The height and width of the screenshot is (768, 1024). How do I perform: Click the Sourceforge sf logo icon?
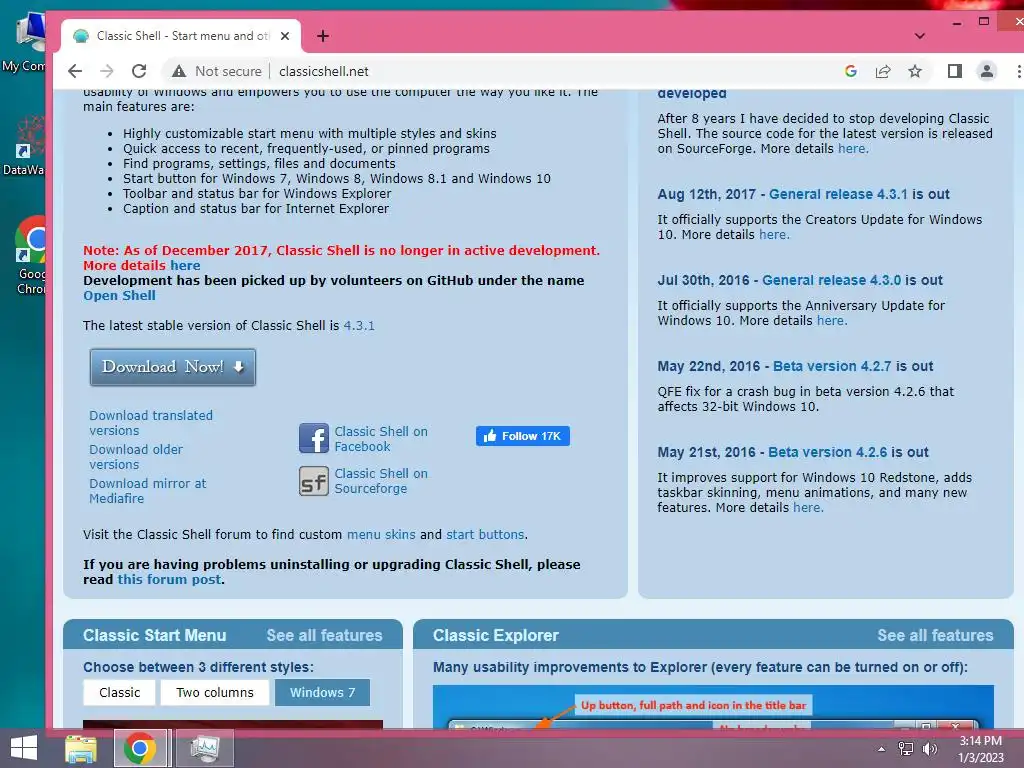[313, 481]
